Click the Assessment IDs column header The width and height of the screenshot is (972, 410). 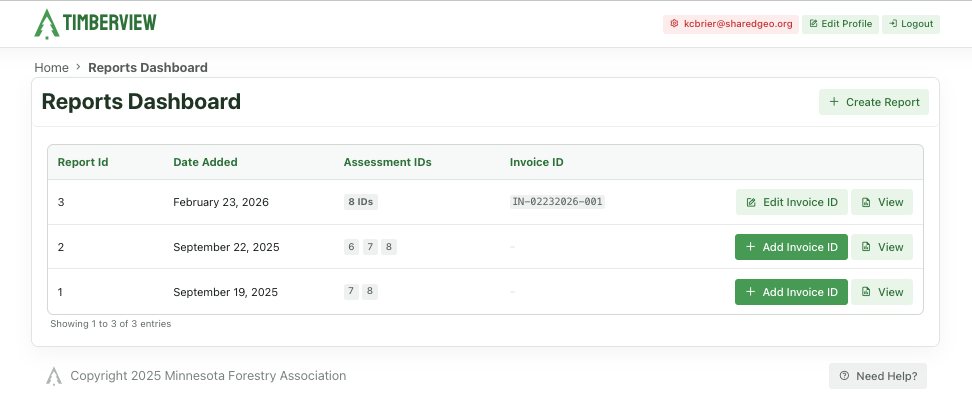[387, 163]
